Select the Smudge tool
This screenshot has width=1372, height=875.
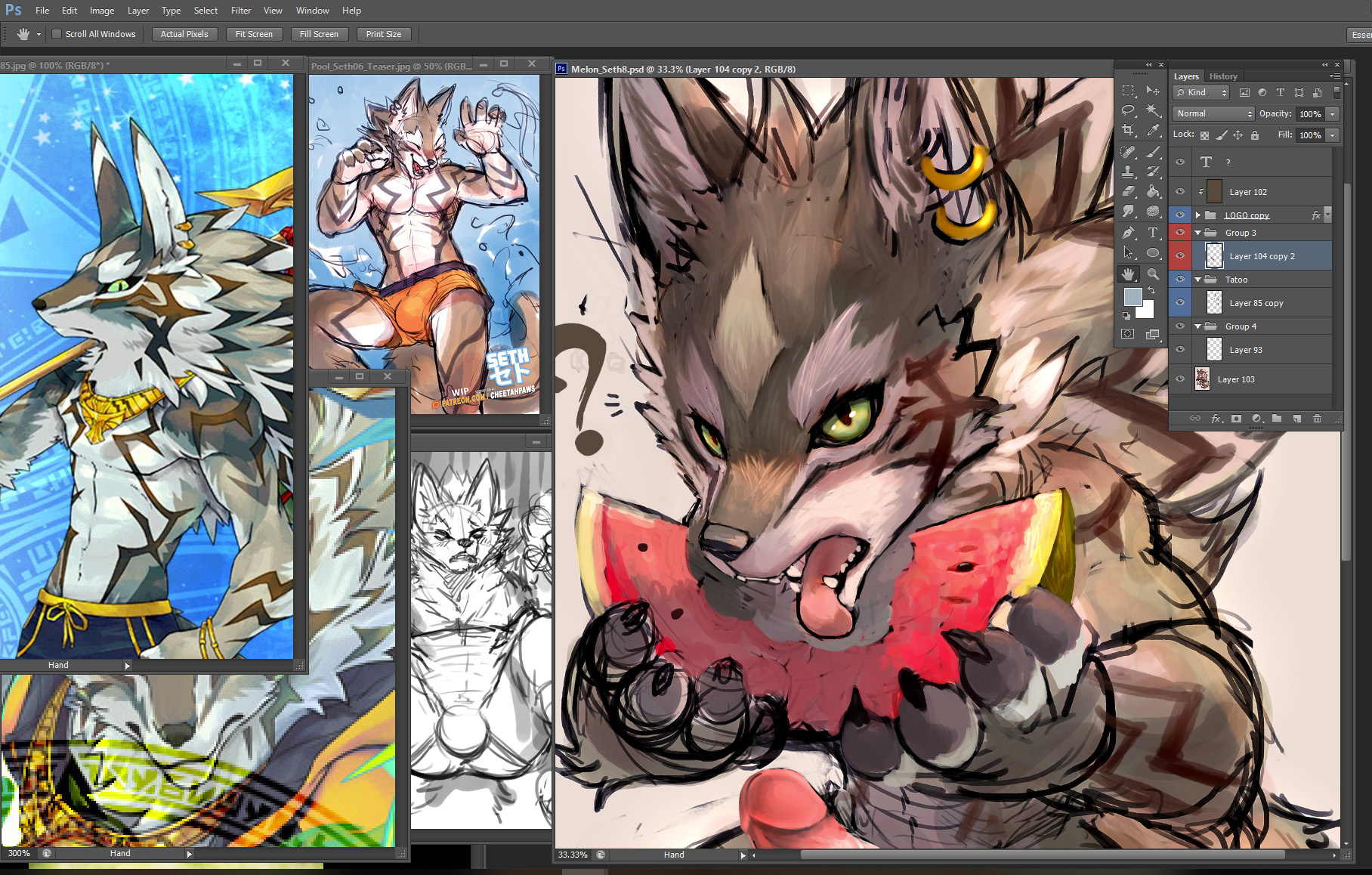pos(1128,212)
